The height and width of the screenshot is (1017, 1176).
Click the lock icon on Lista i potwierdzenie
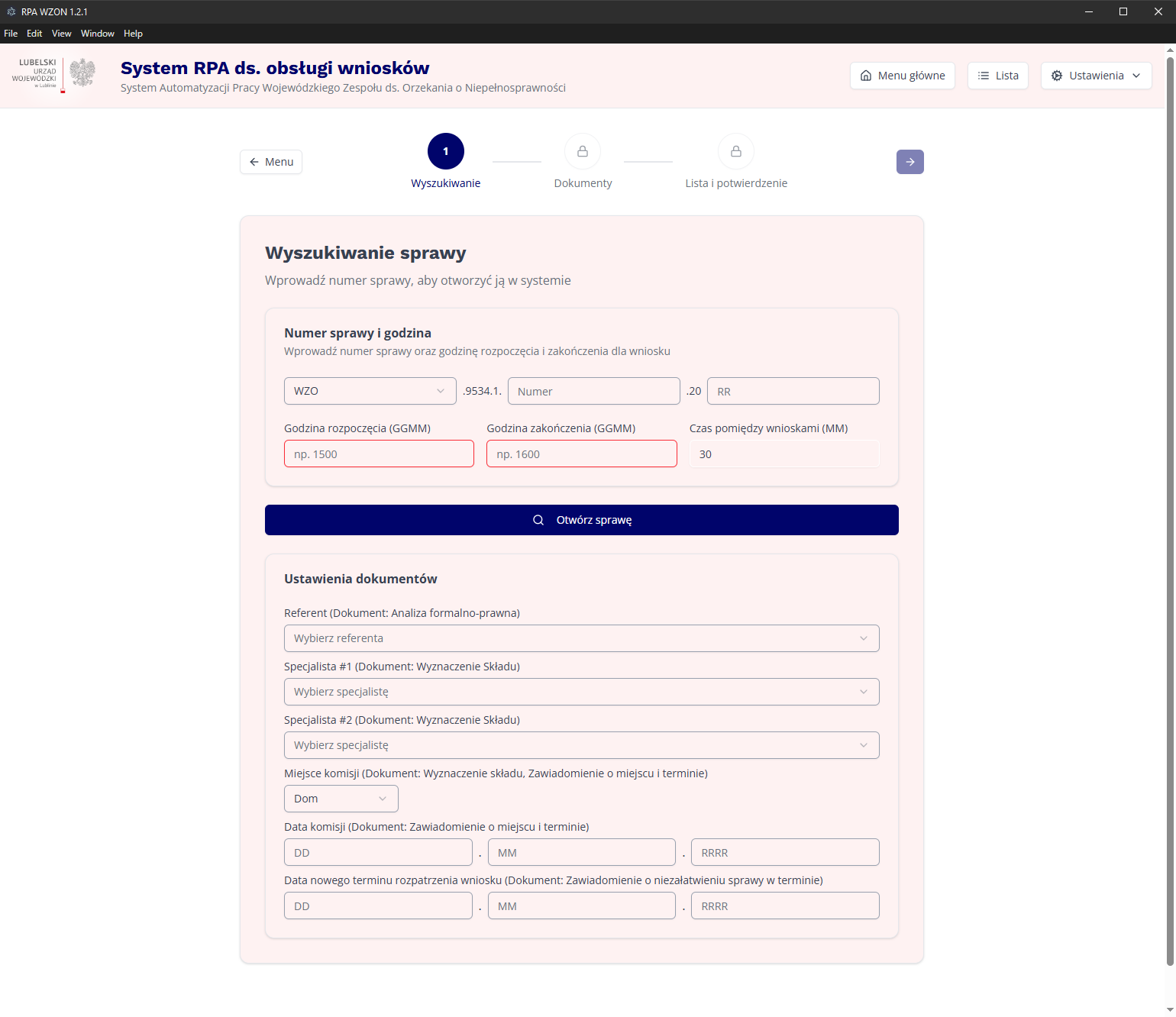(735, 151)
